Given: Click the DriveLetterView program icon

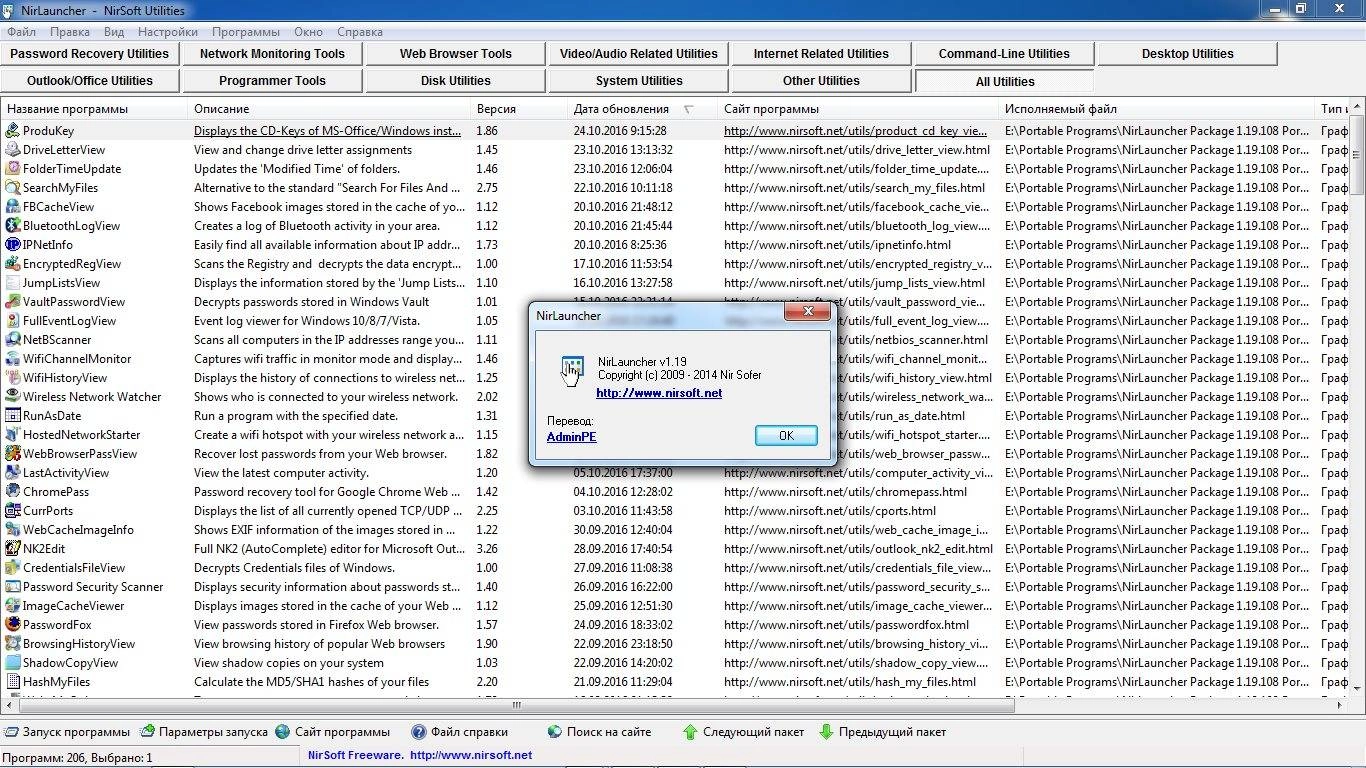Looking at the screenshot, I should click(12, 150).
